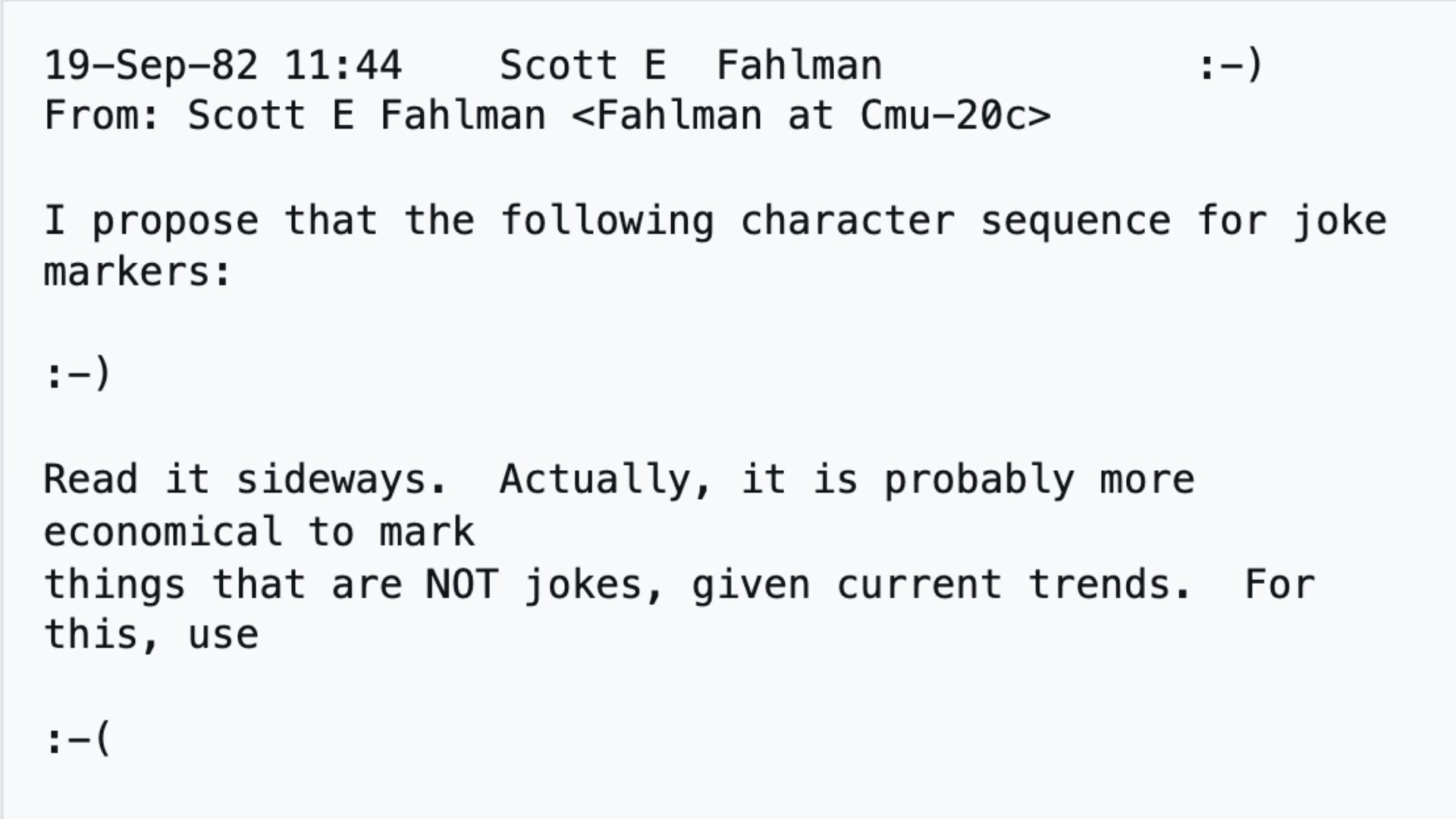Click the smiley emoticon in the header line

coord(1230,65)
